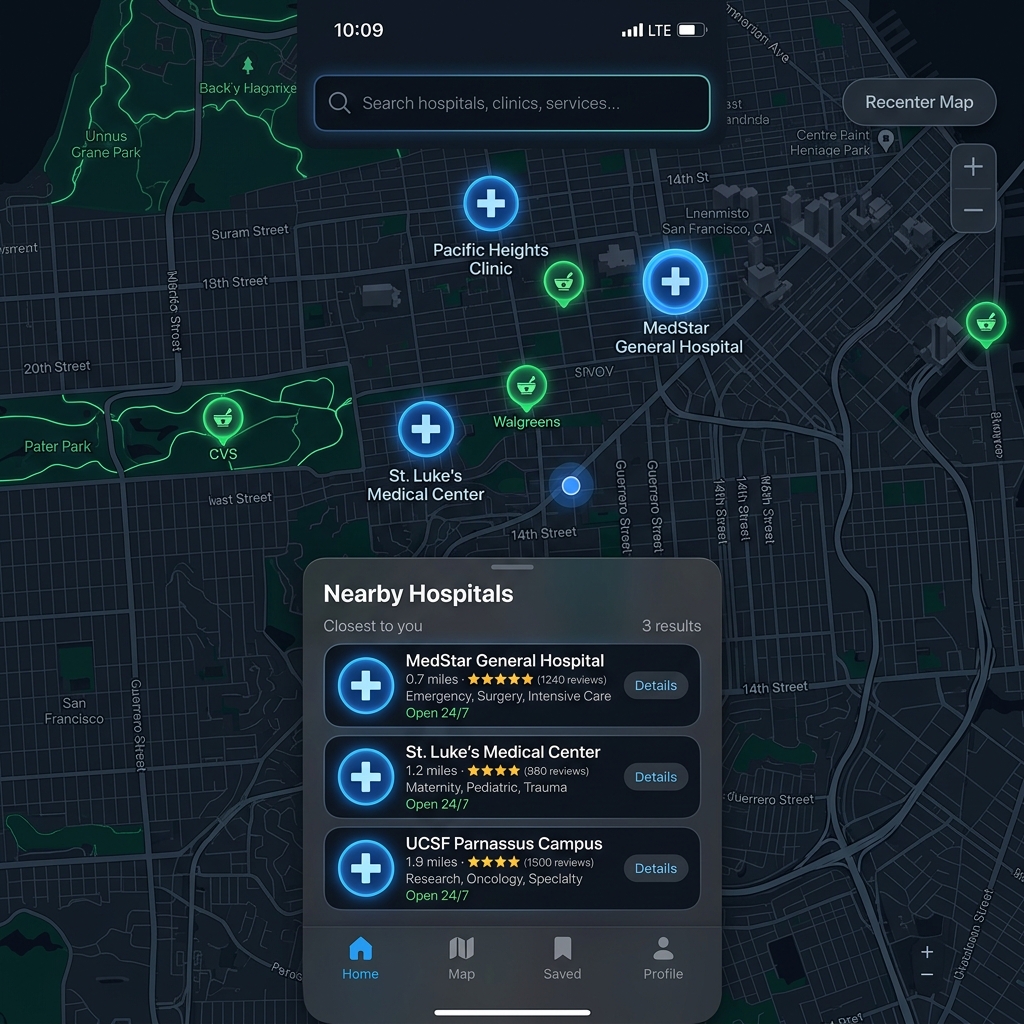Tap the home indicator bar at bottom
This screenshot has width=1024, height=1024.
[x=512, y=1012]
